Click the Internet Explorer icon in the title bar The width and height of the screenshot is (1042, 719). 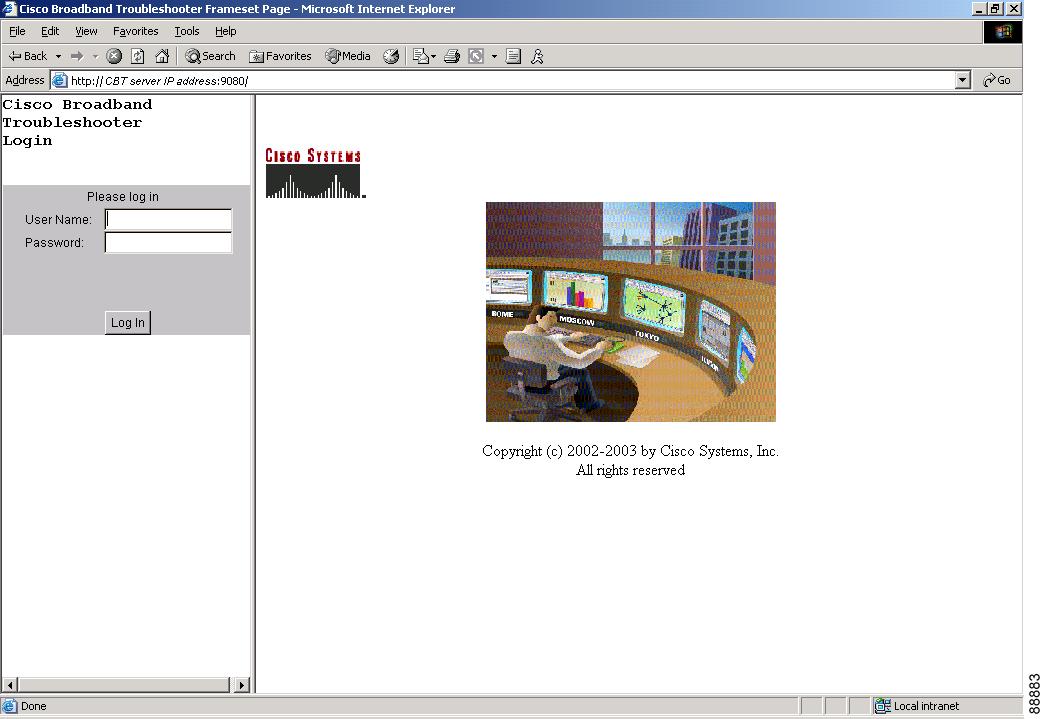pyautogui.click(x=9, y=9)
